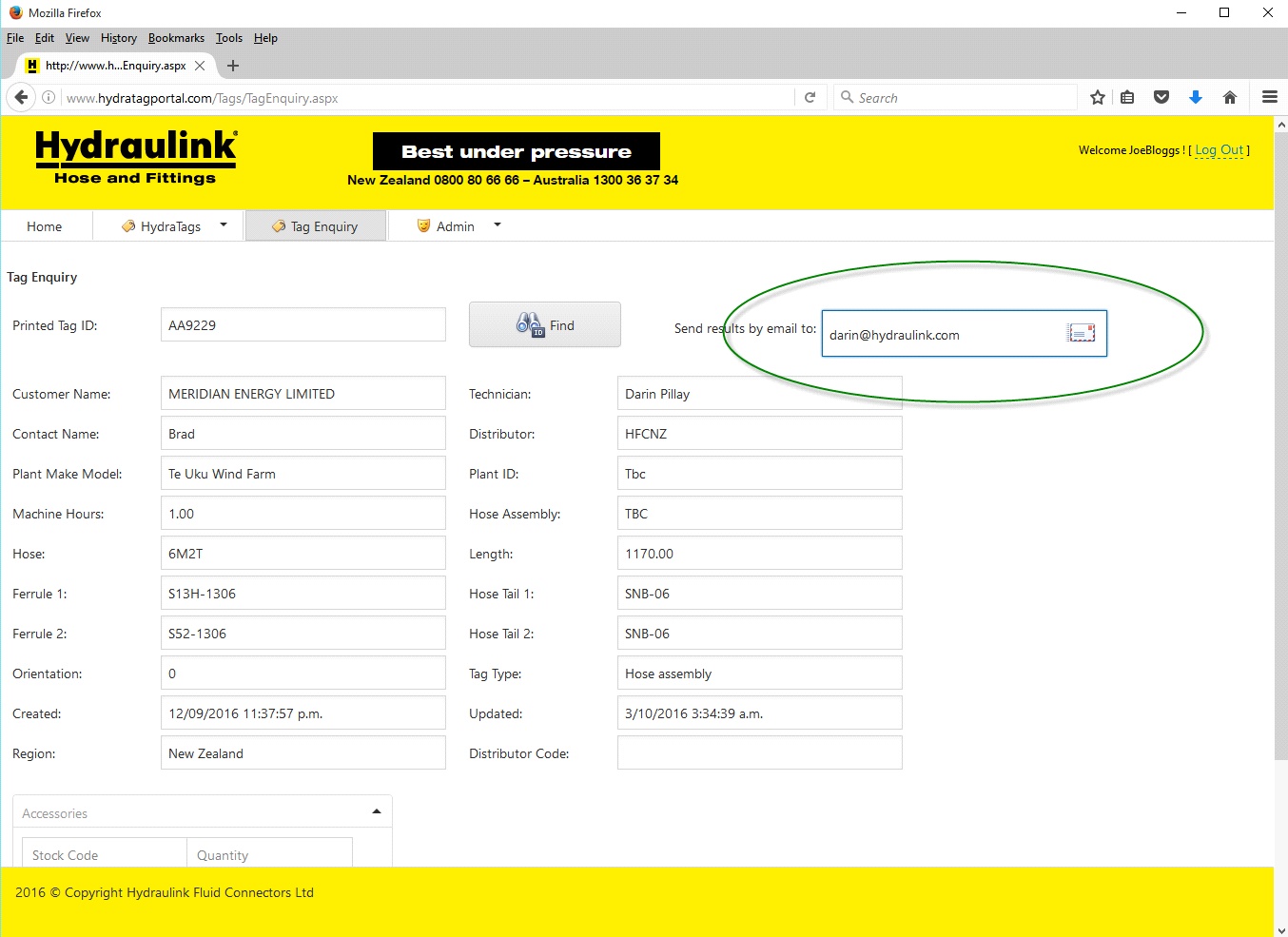Viewport: 1288px width, 937px height.
Task: Click the Region field showing New Zealand
Action: (x=303, y=752)
